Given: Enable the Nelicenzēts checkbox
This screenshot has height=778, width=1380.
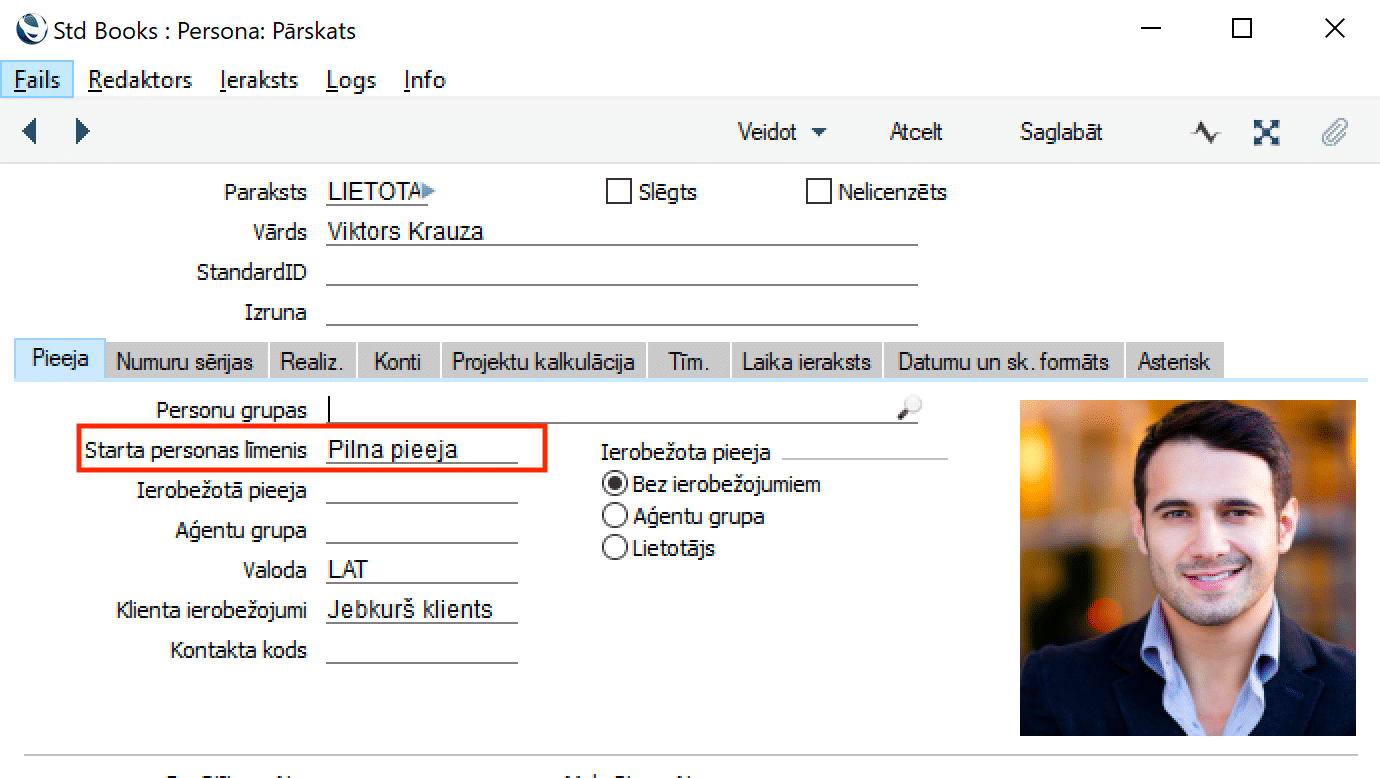Looking at the screenshot, I should tap(819, 192).
